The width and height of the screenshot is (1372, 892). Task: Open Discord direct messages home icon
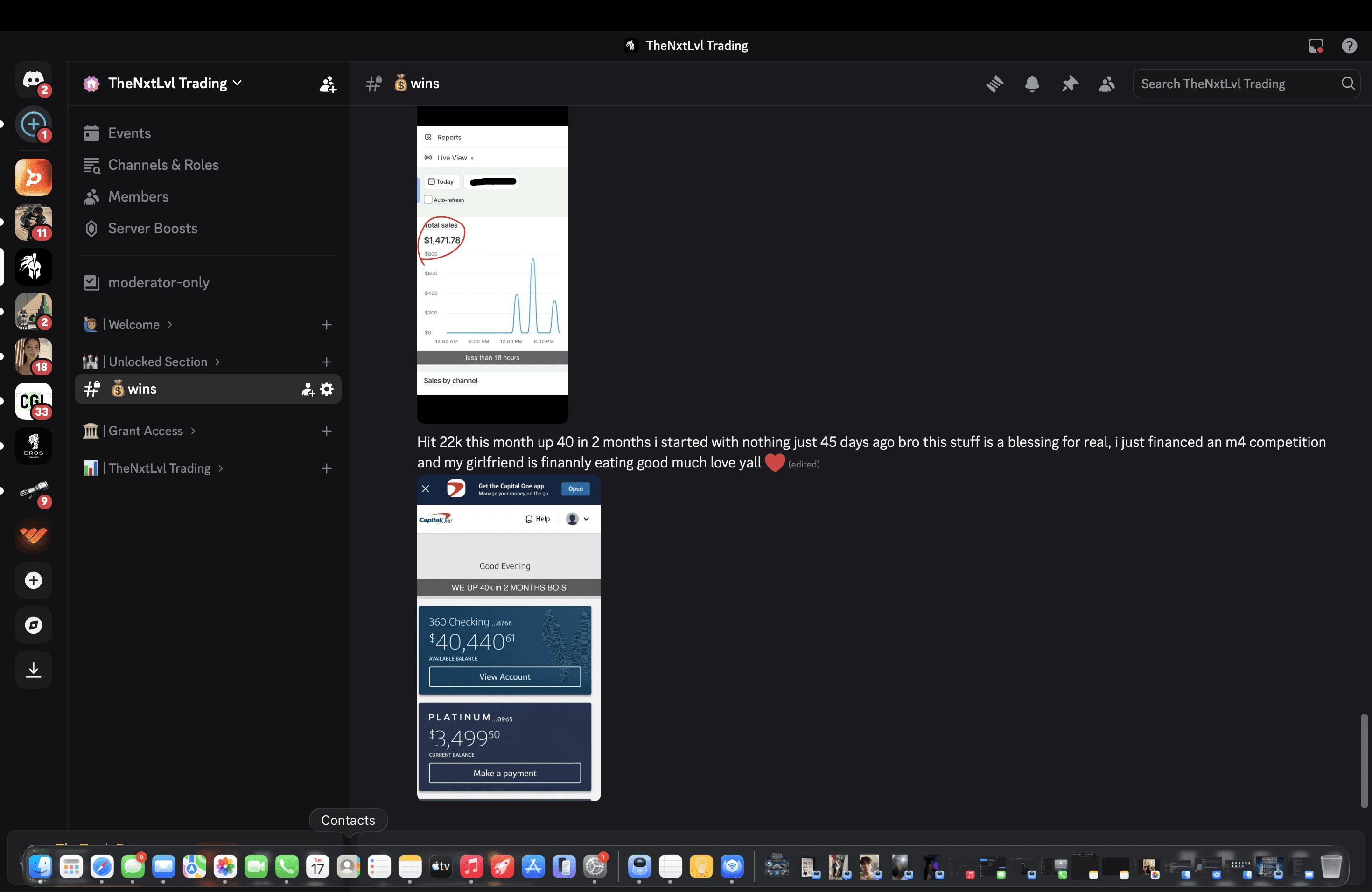point(34,79)
